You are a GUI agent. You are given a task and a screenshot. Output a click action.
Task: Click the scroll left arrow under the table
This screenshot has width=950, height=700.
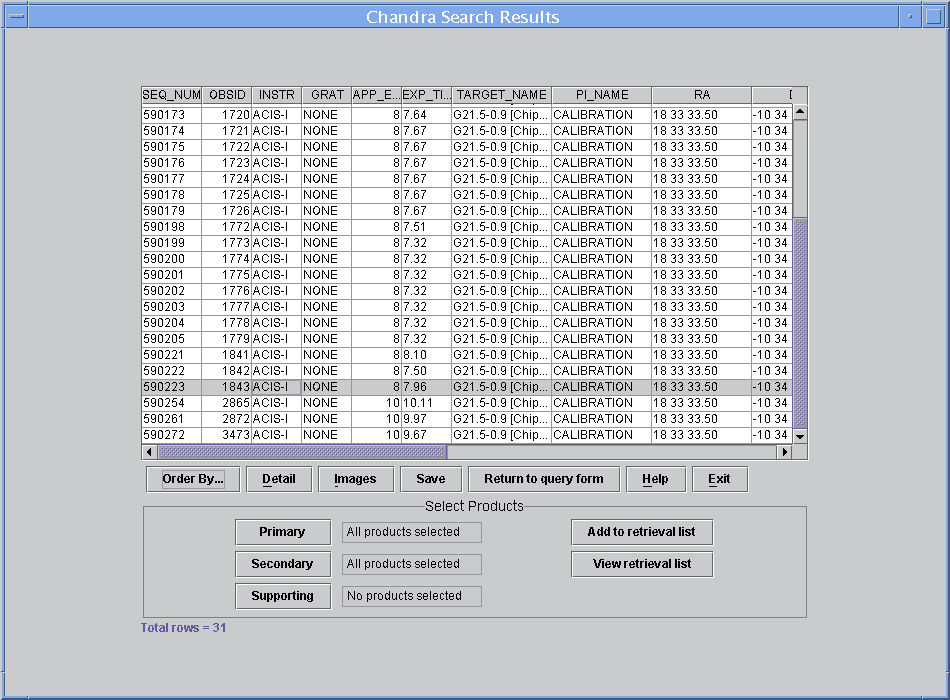149,452
